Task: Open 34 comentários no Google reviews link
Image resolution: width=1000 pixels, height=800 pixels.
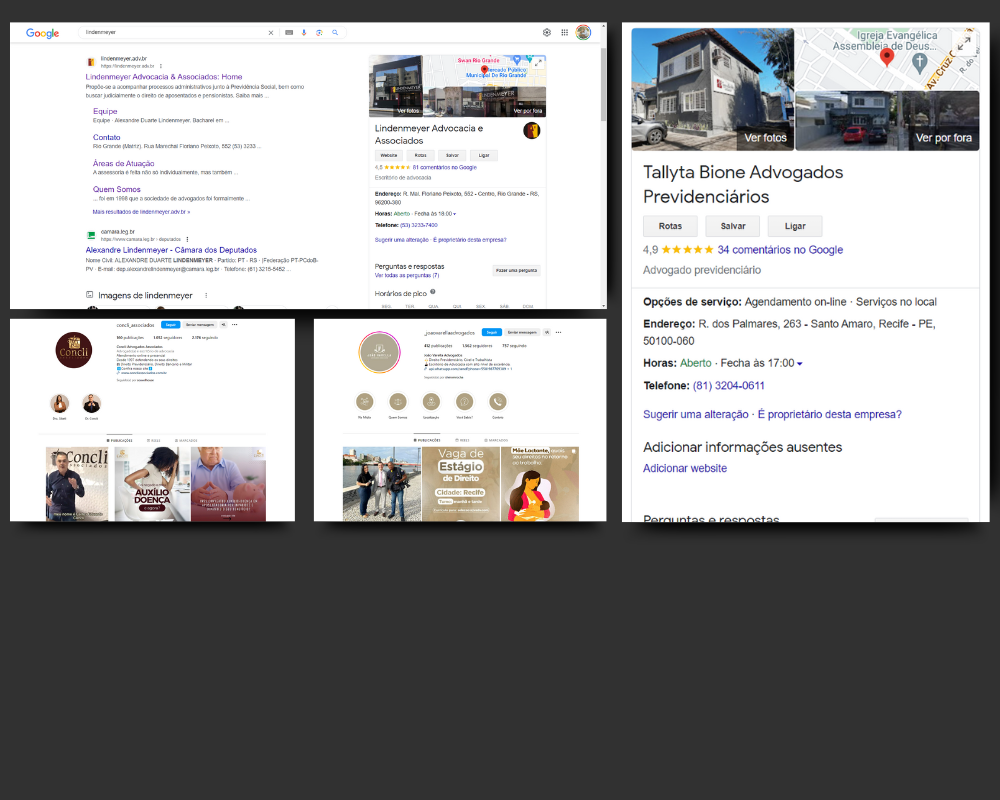Action: coord(780,250)
